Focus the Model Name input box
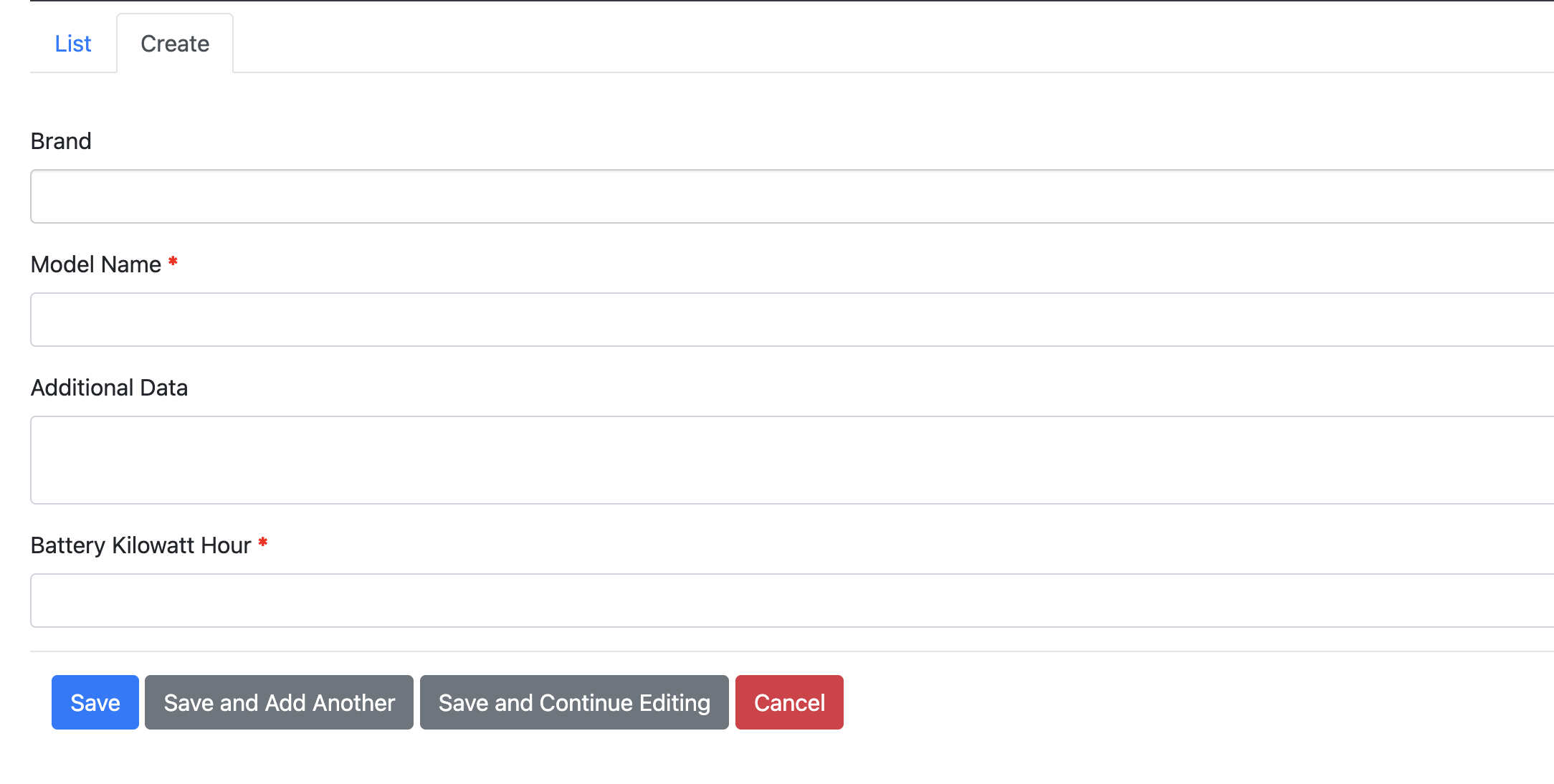This screenshot has width=1554, height=784. coord(788,320)
